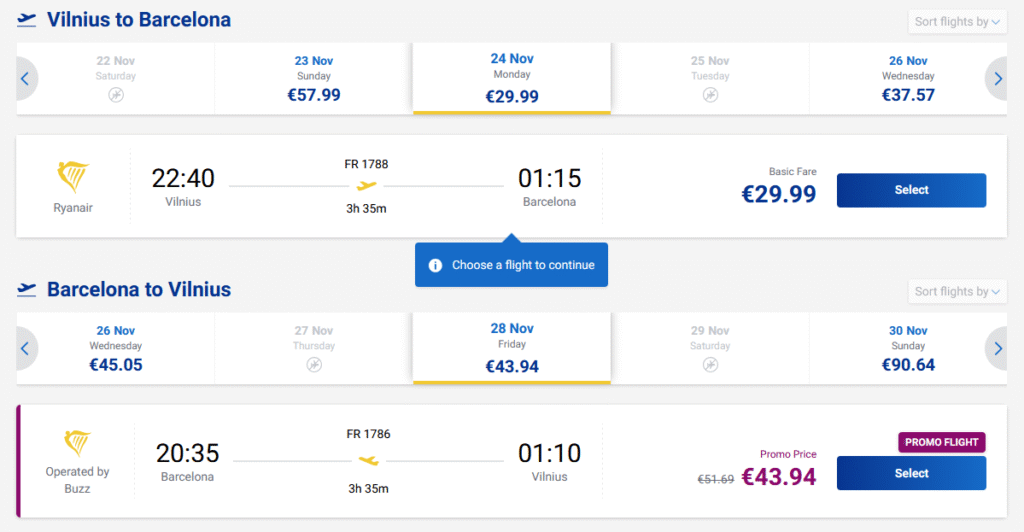Click the plane icon next to Vilnius to Barcelona

point(27,20)
